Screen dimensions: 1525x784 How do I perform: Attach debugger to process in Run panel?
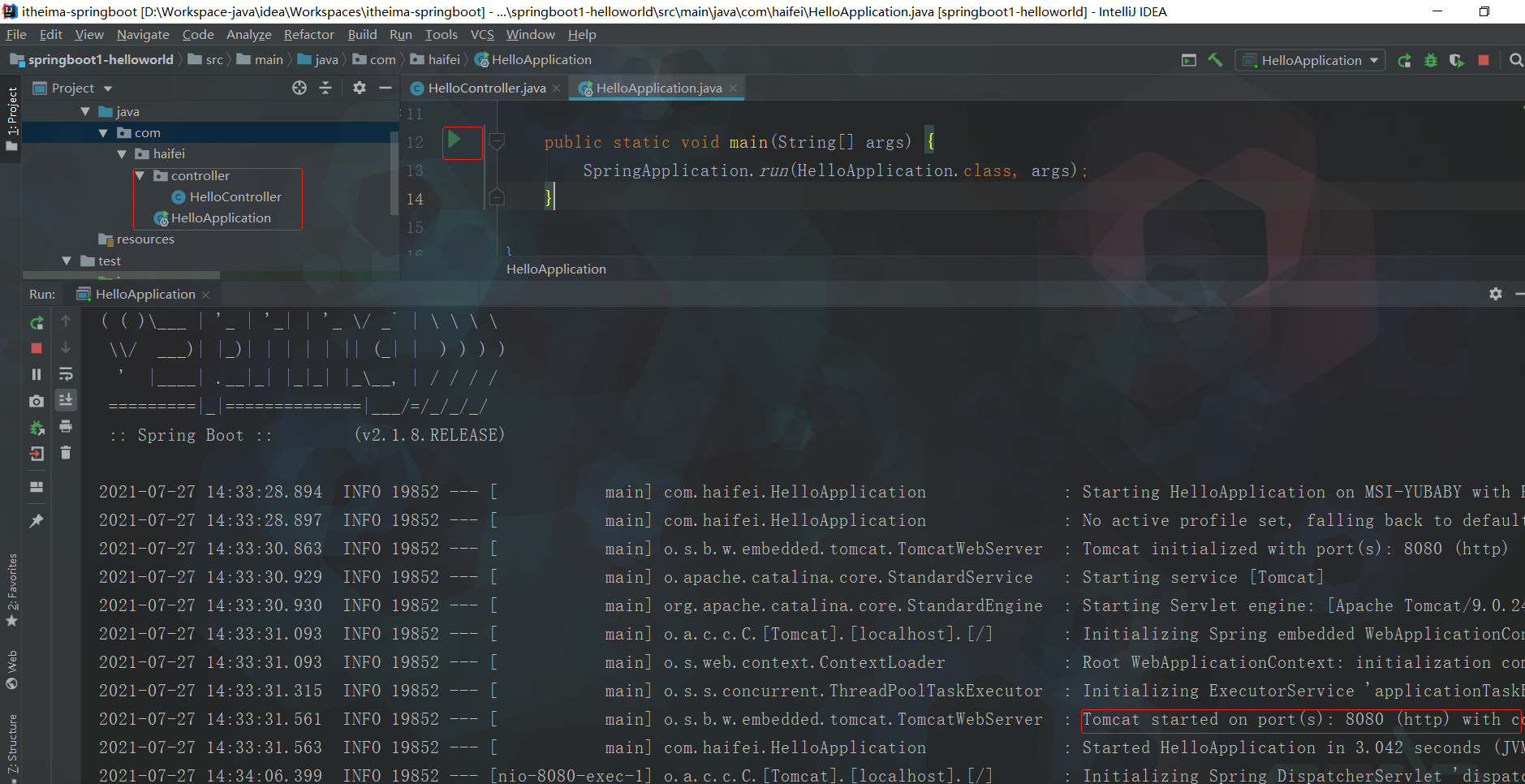click(37, 428)
